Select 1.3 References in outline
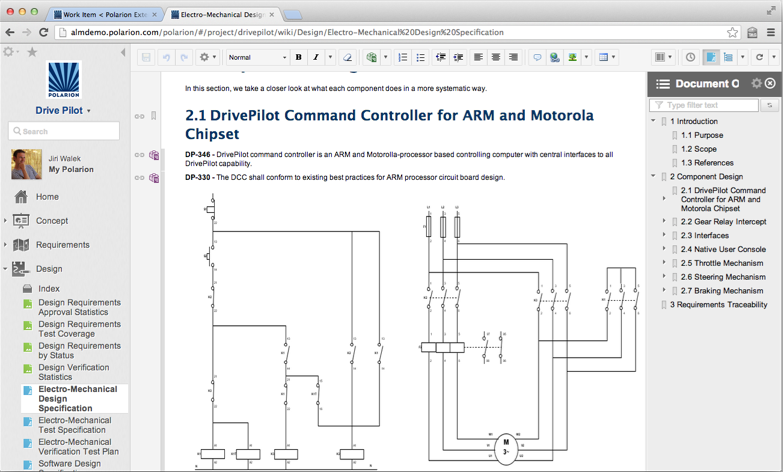Image resolution: width=783 pixels, height=472 pixels. pos(707,163)
